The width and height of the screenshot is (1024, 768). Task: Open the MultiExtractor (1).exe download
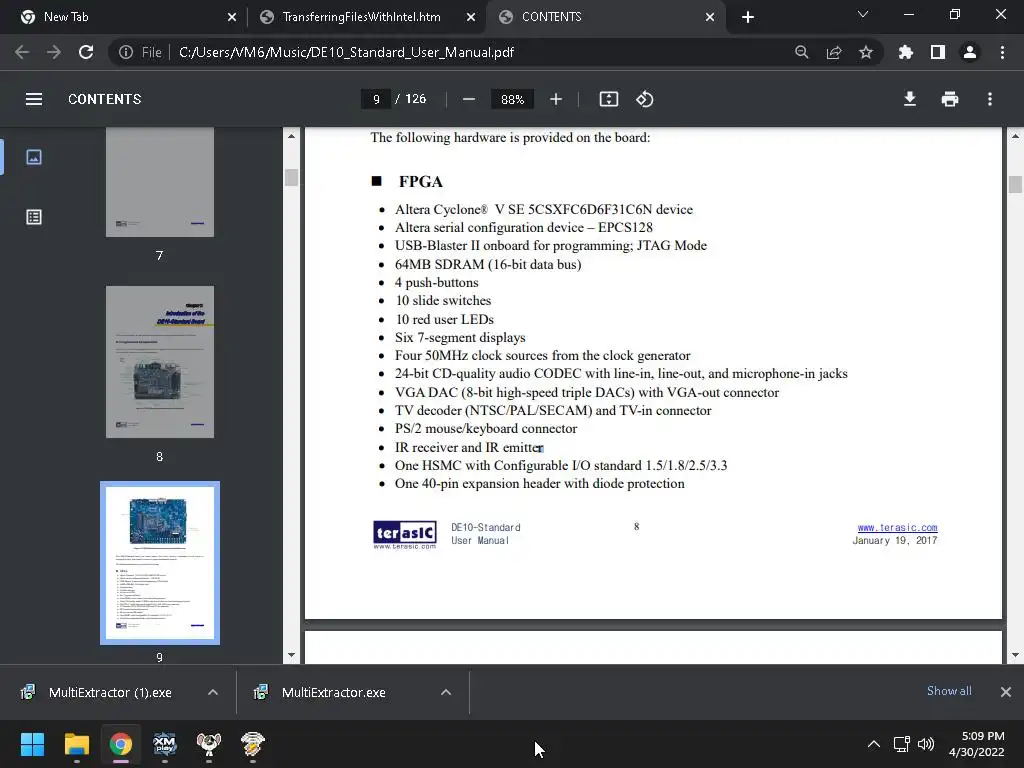(110, 692)
